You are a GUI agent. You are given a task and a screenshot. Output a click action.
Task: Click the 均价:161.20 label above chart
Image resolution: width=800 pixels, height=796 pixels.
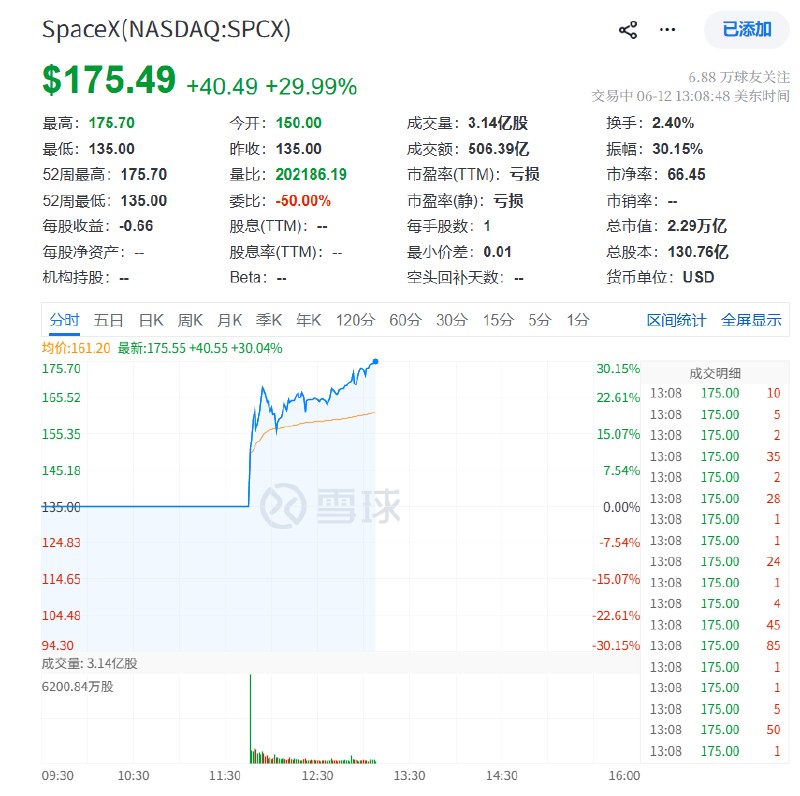coord(76,349)
